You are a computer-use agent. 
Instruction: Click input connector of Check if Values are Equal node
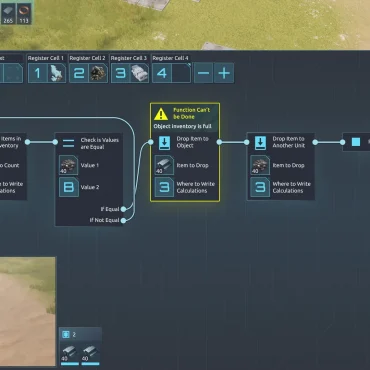55,142
